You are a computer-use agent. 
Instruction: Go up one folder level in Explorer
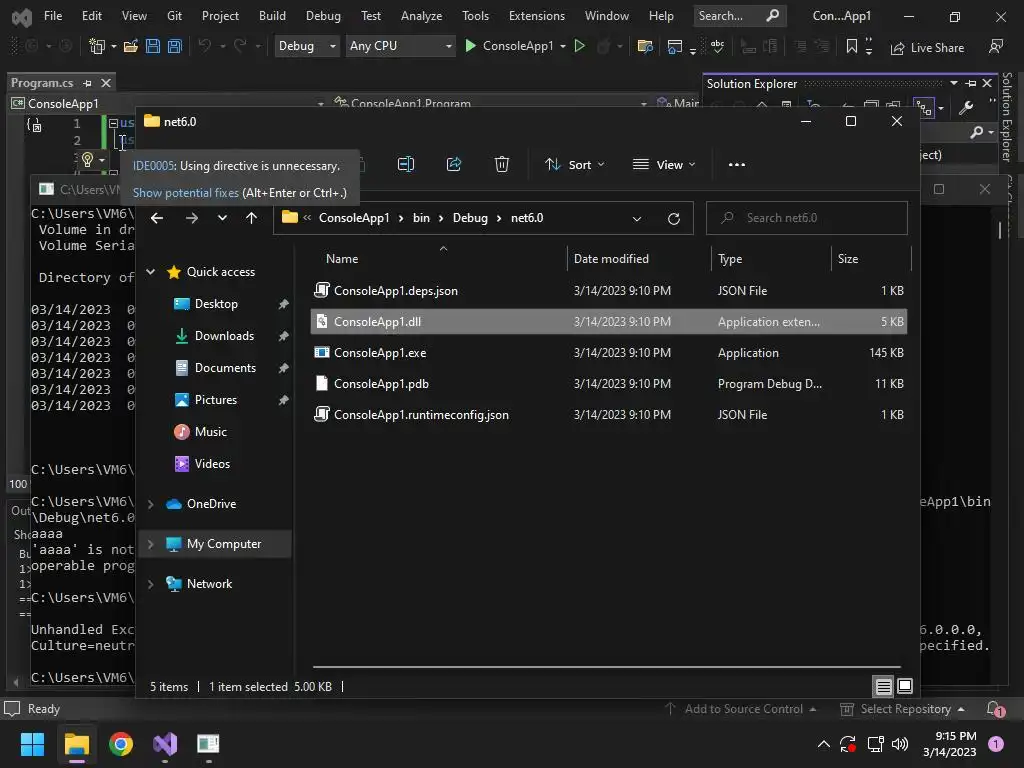point(251,218)
